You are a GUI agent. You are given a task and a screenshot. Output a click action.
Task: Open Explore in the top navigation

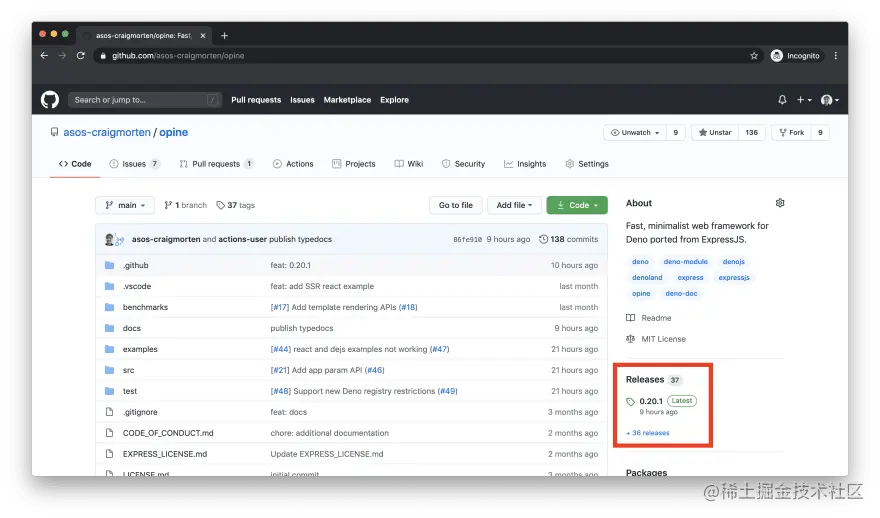click(x=394, y=100)
